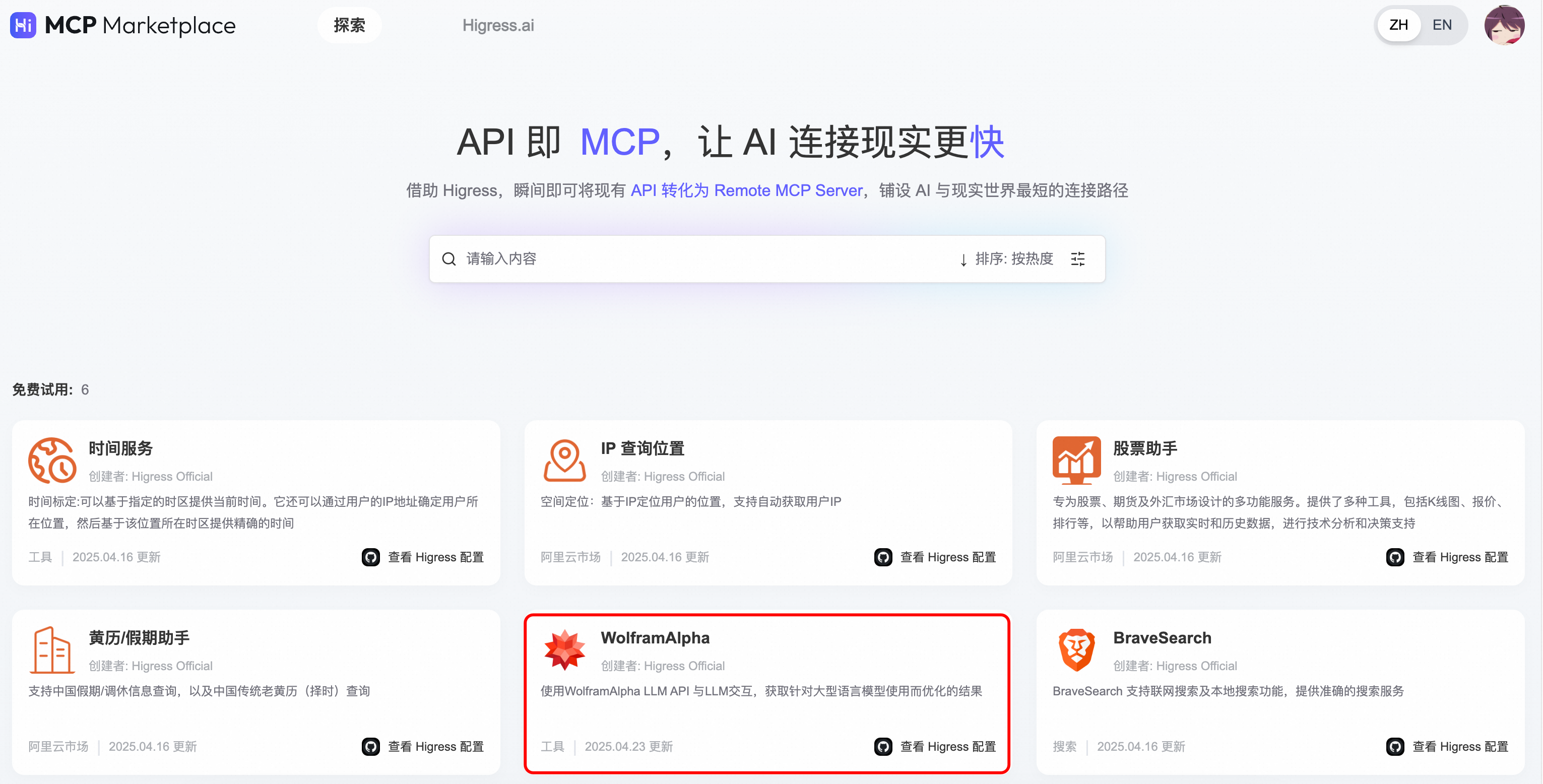This screenshot has height=784, width=1543.
Task: Click the Higress Hi logo icon
Action: pos(23,25)
